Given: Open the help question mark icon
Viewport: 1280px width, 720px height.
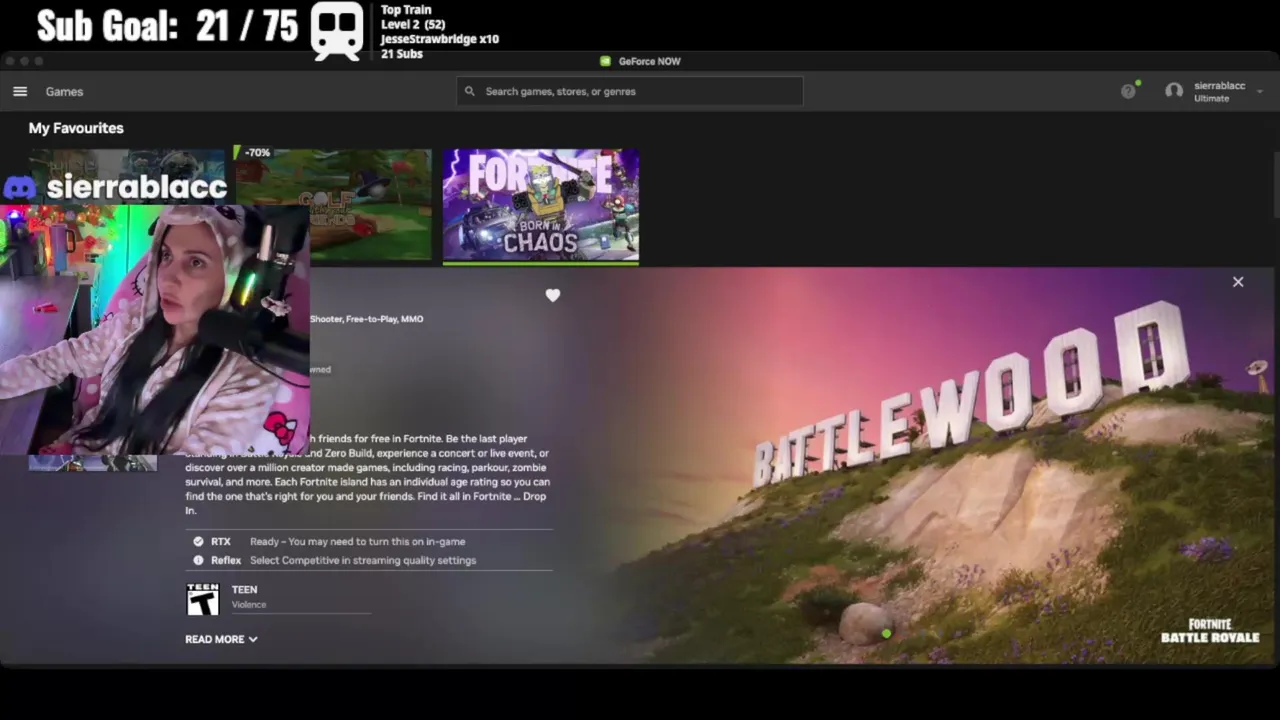Looking at the screenshot, I should pyautogui.click(x=1128, y=91).
